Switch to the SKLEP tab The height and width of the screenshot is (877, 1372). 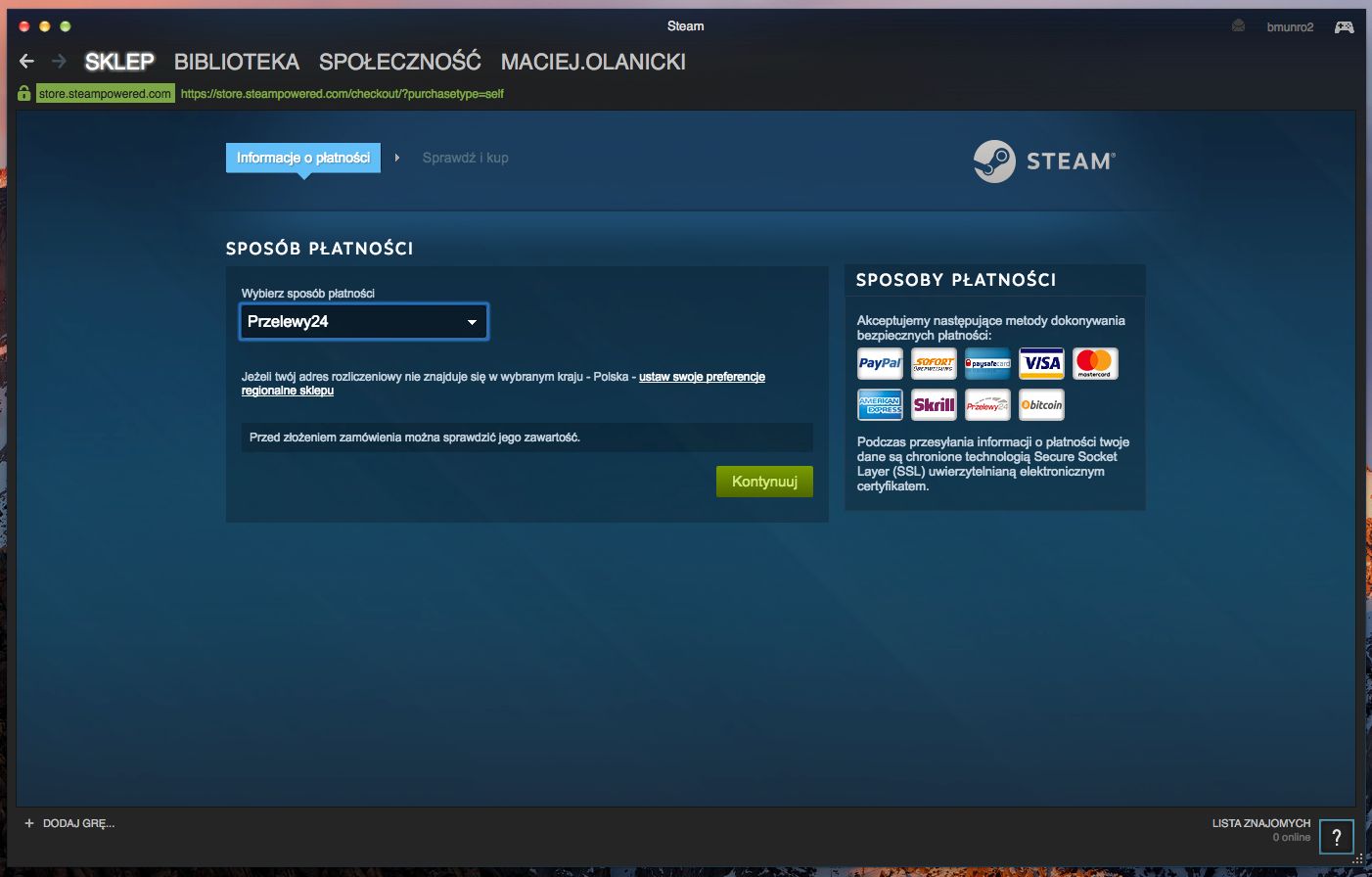[x=119, y=61]
